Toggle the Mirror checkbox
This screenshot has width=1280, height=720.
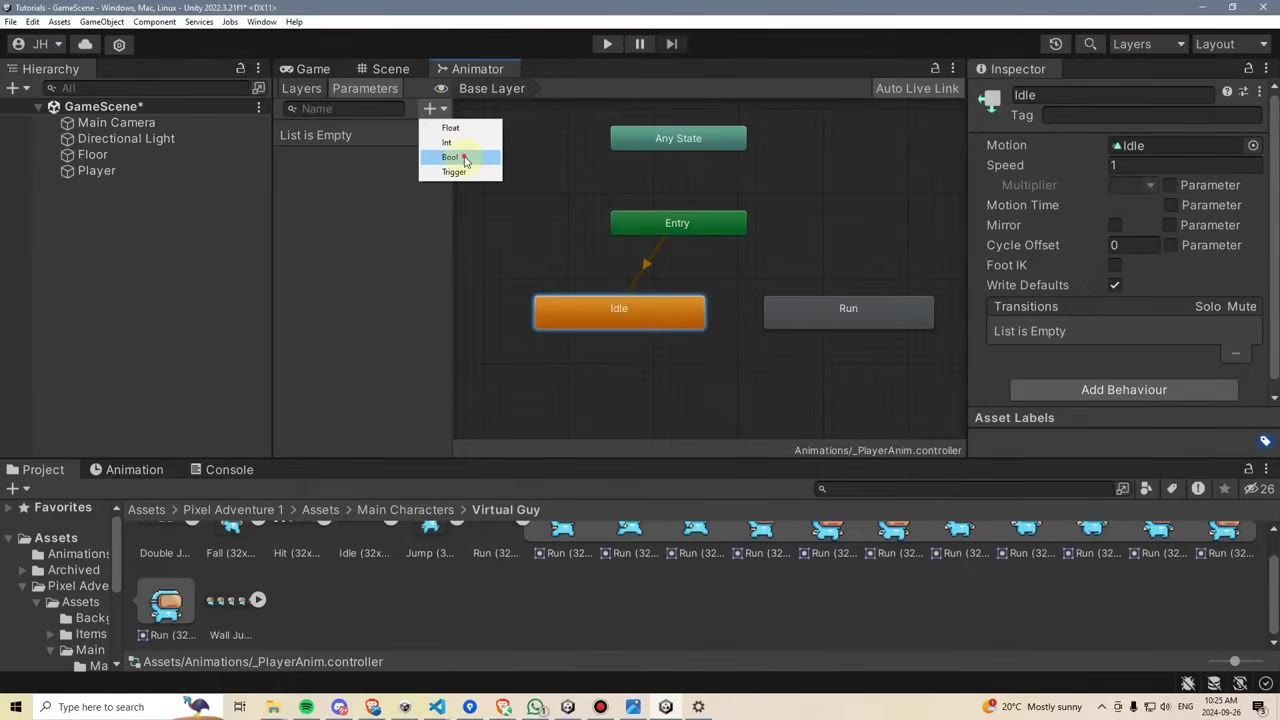(x=1115, y=225)
